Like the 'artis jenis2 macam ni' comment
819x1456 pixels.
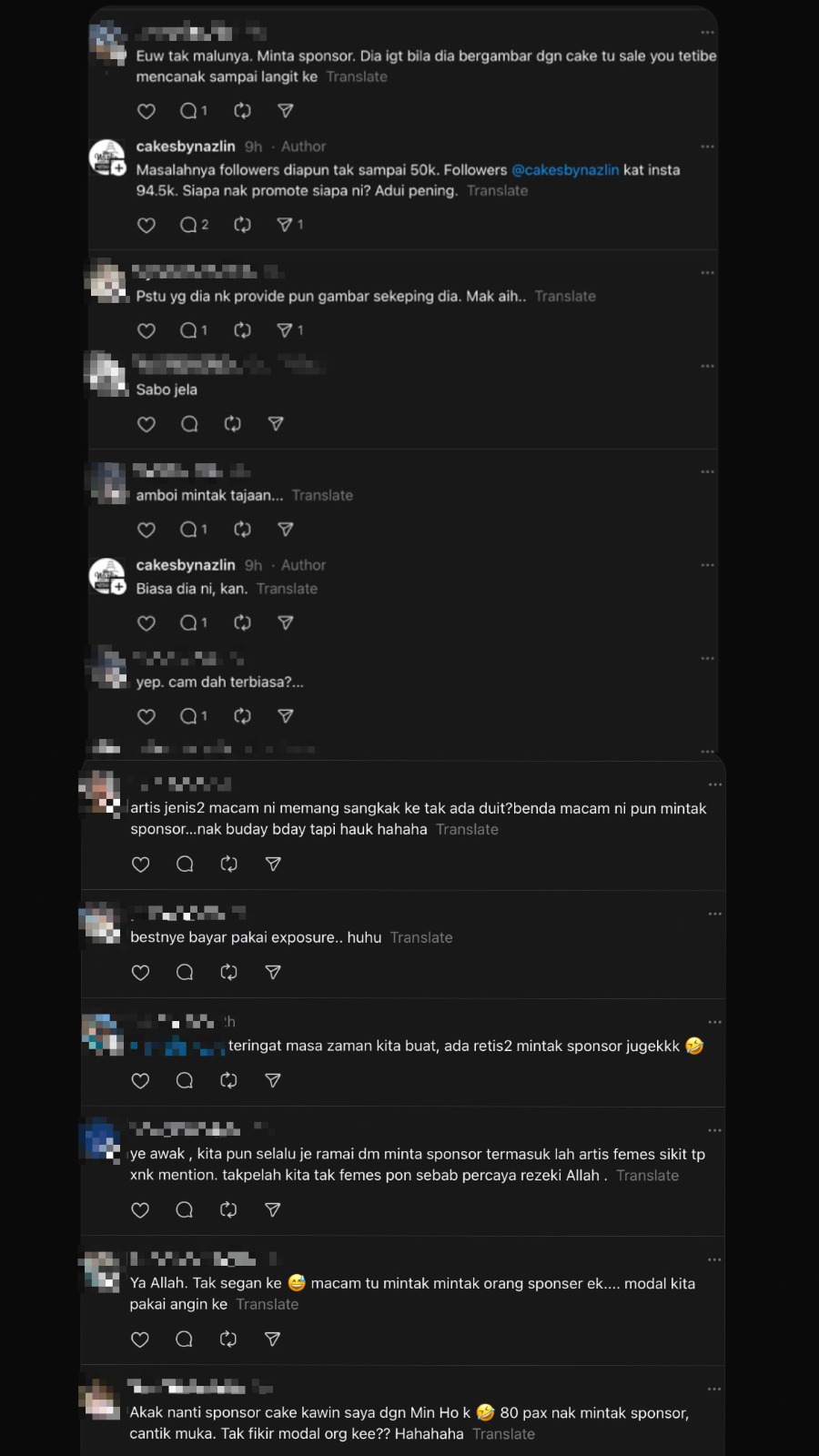click(x=140, y=864)
